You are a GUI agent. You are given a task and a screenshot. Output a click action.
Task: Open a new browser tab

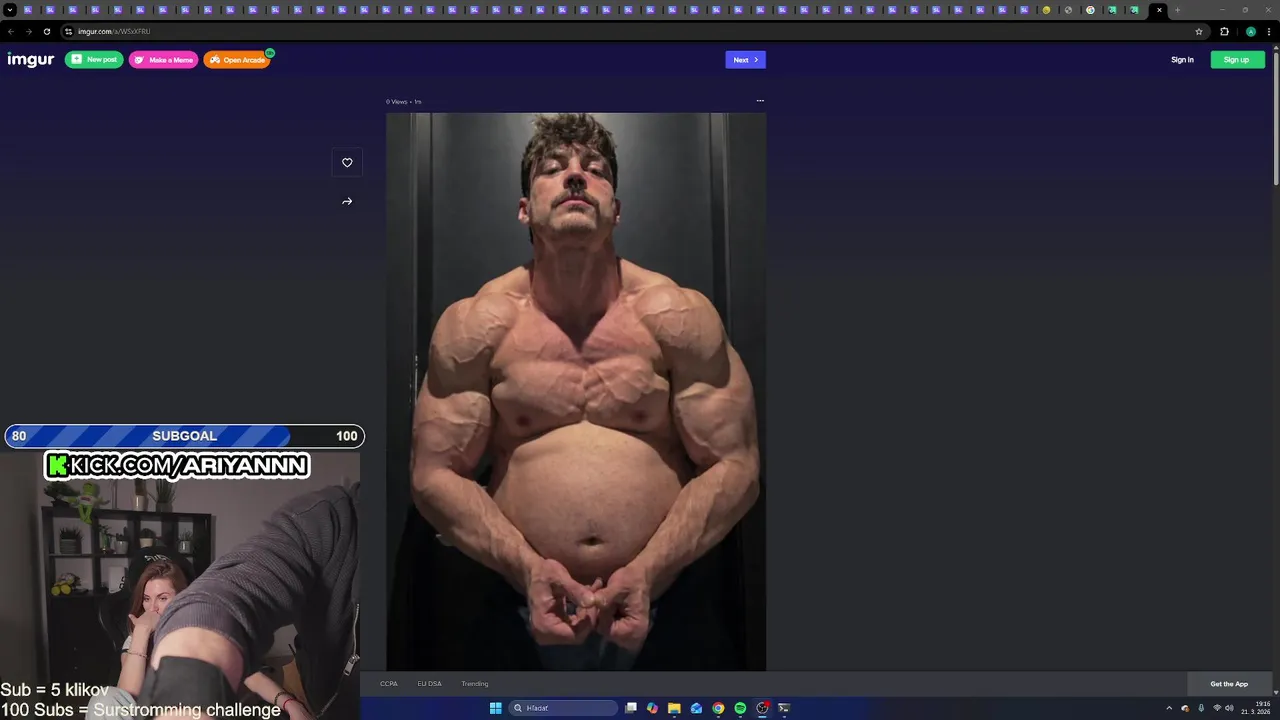1177,10
